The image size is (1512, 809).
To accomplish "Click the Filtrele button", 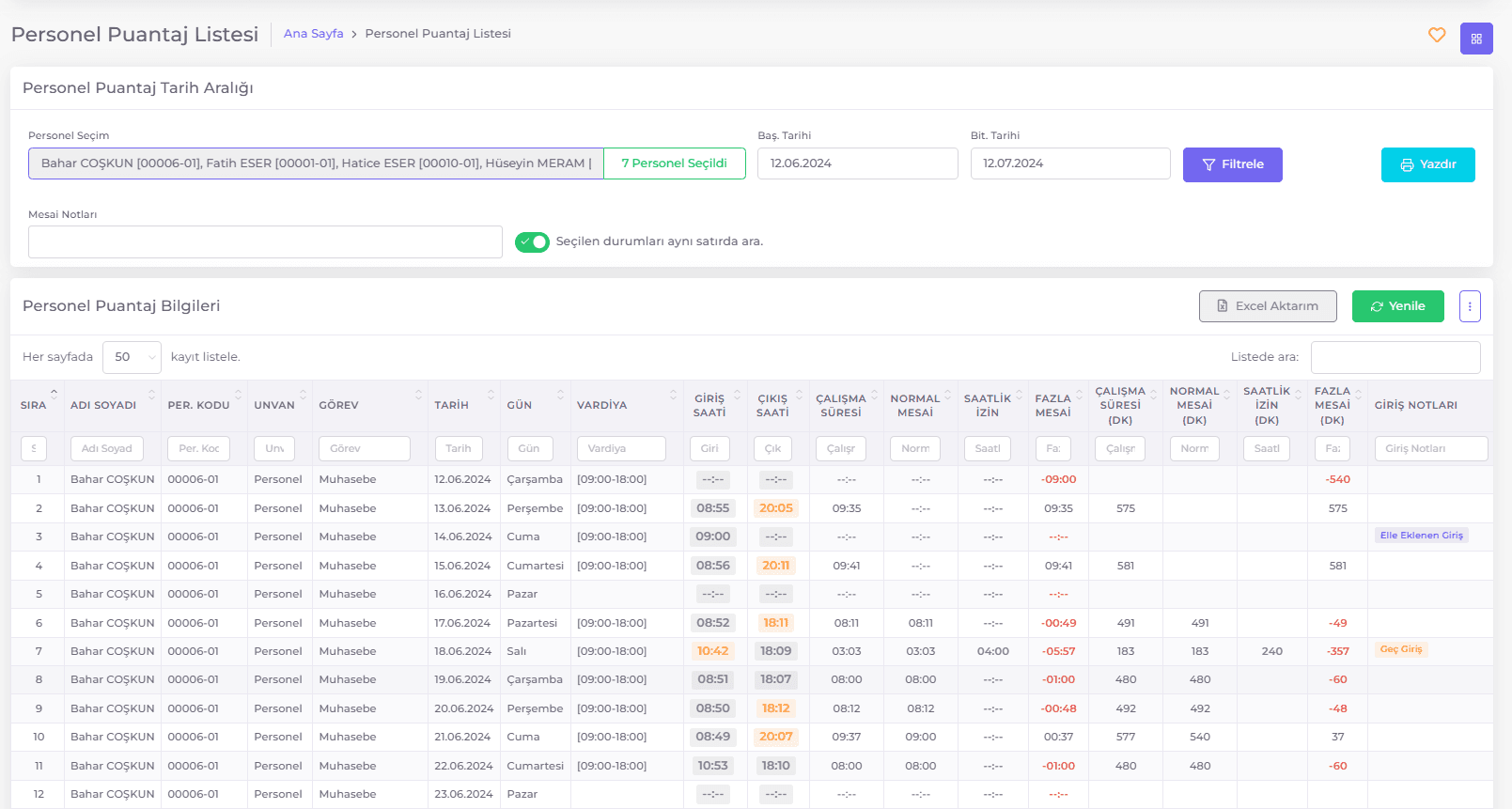I will click(1232, 164).
